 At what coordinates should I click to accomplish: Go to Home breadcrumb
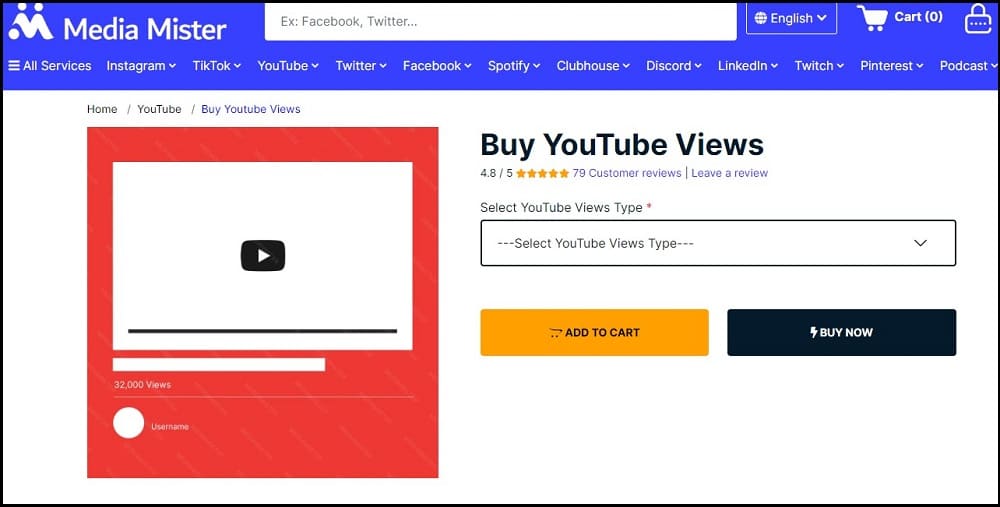pos(102,109)
